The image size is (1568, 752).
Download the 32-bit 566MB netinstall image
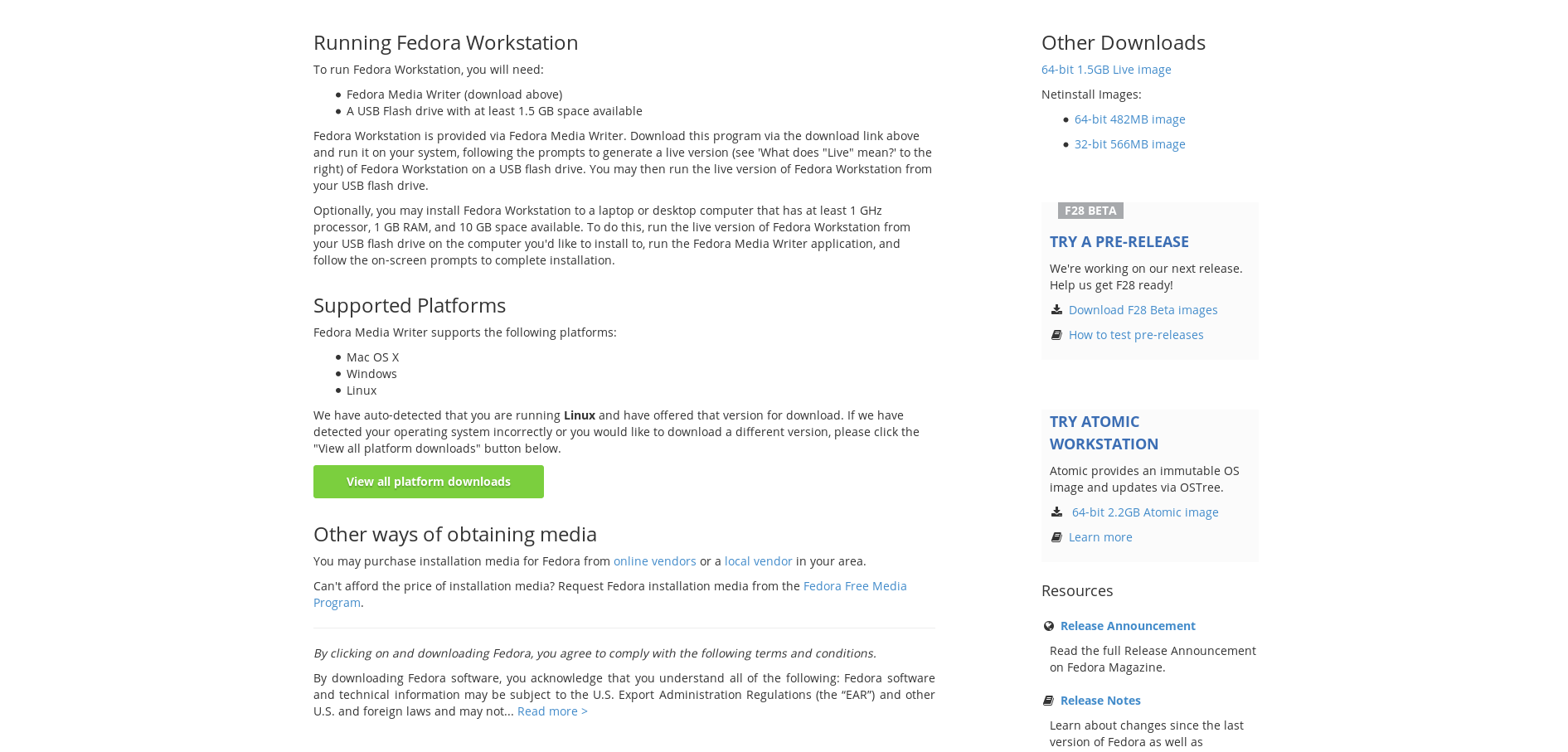coord(1129,144)
